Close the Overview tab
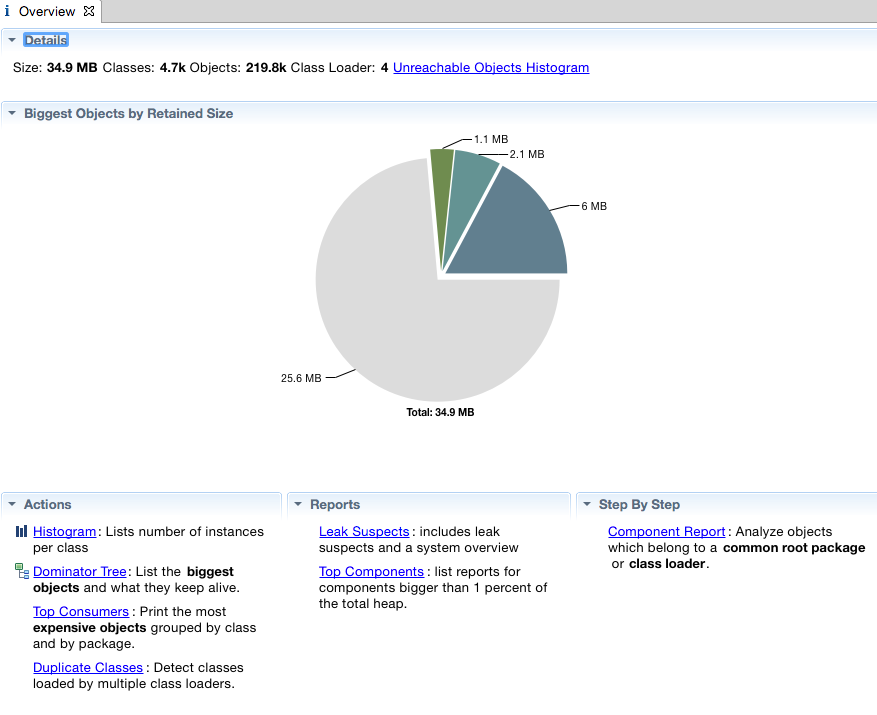Screen dimensions: 877x715 [x=89, y=11]
